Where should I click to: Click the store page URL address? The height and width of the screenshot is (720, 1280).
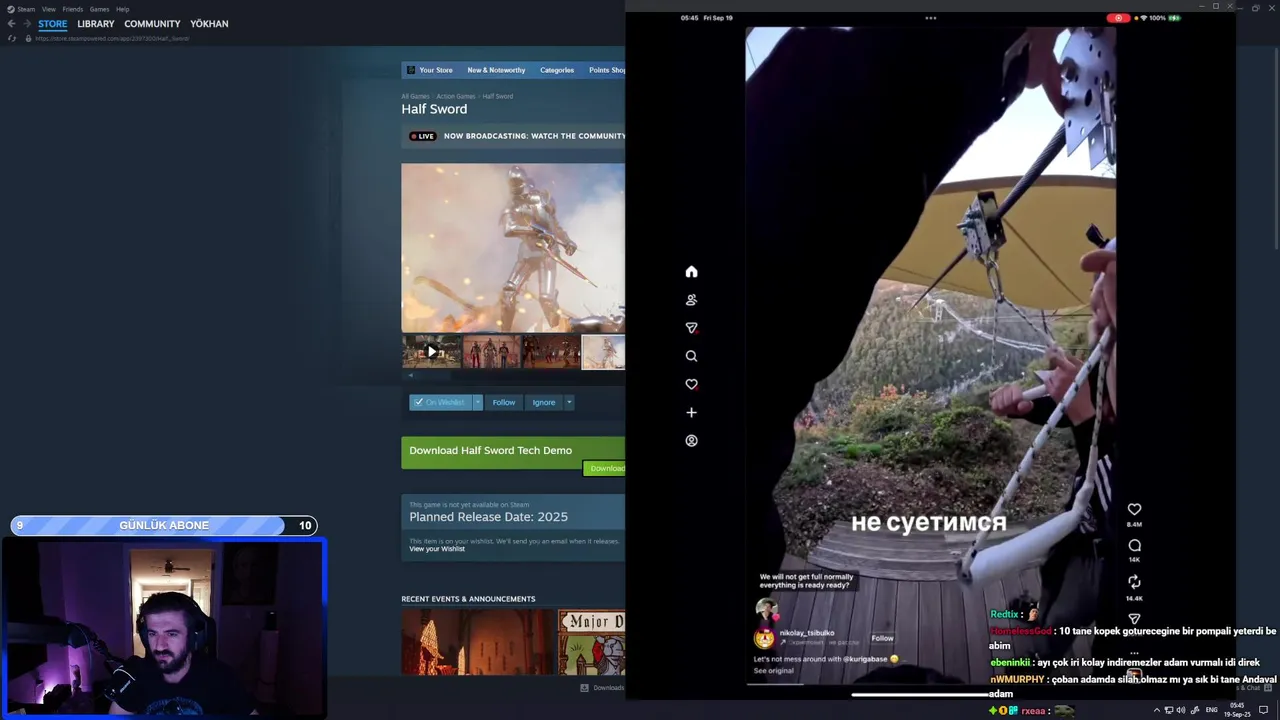tap(112, 38)
